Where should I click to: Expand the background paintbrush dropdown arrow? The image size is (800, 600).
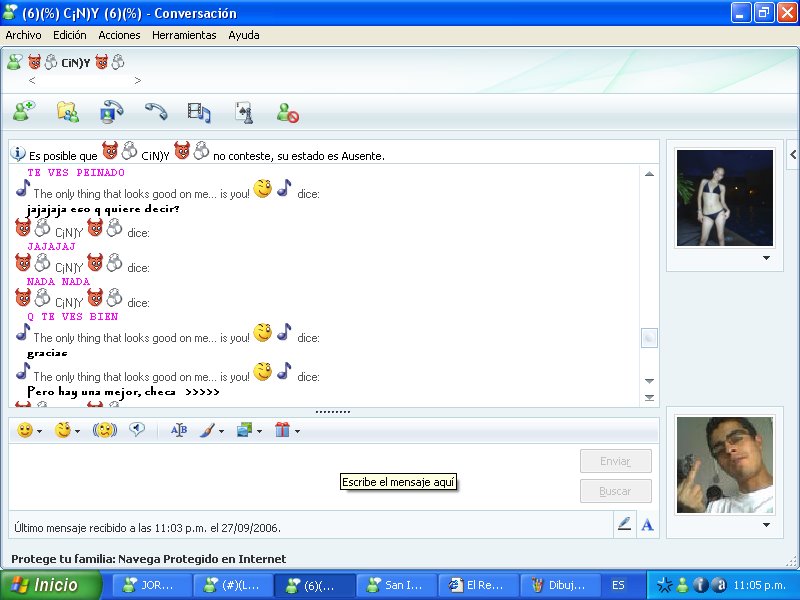221,432
